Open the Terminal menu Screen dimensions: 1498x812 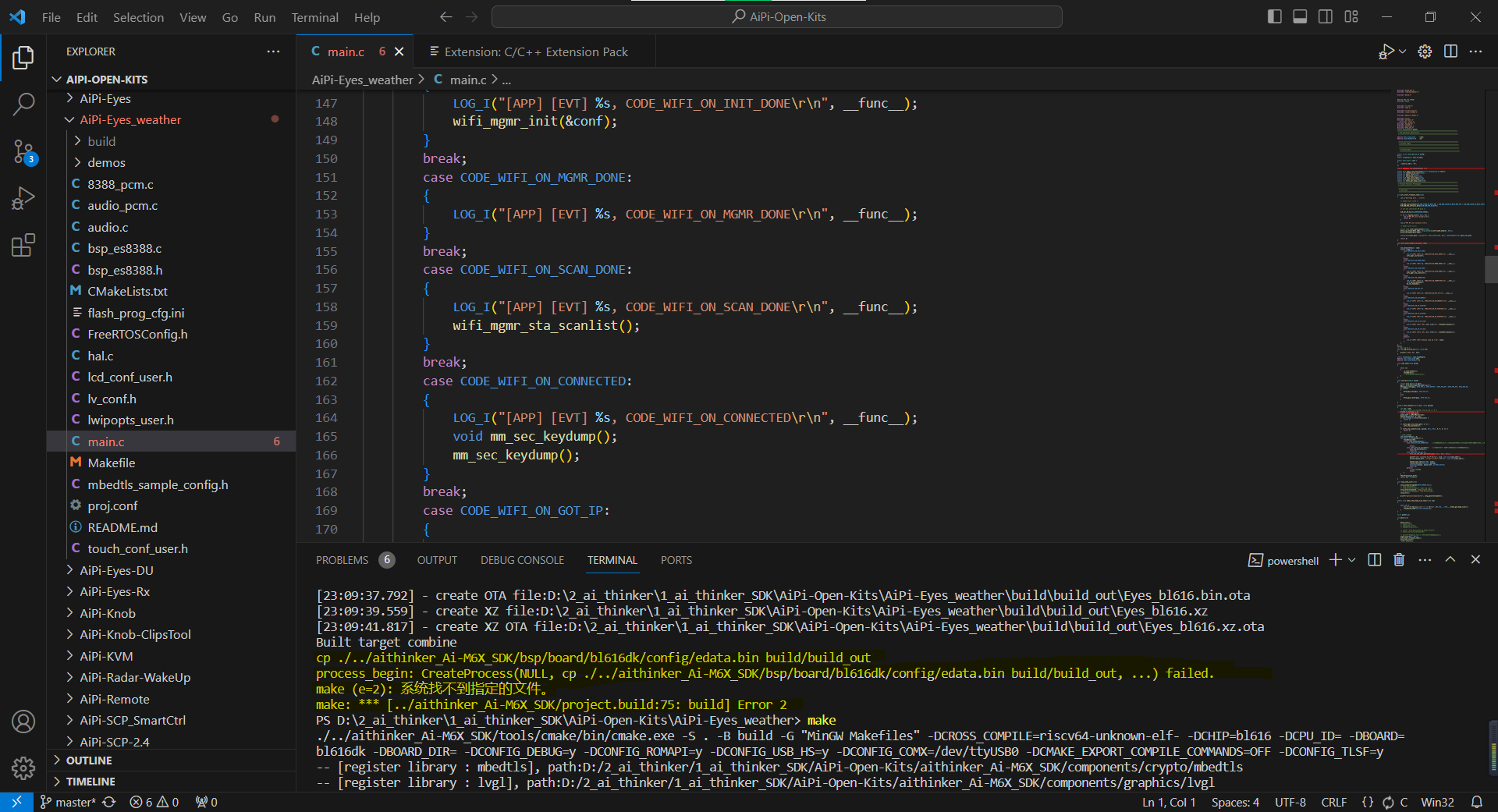314,17
